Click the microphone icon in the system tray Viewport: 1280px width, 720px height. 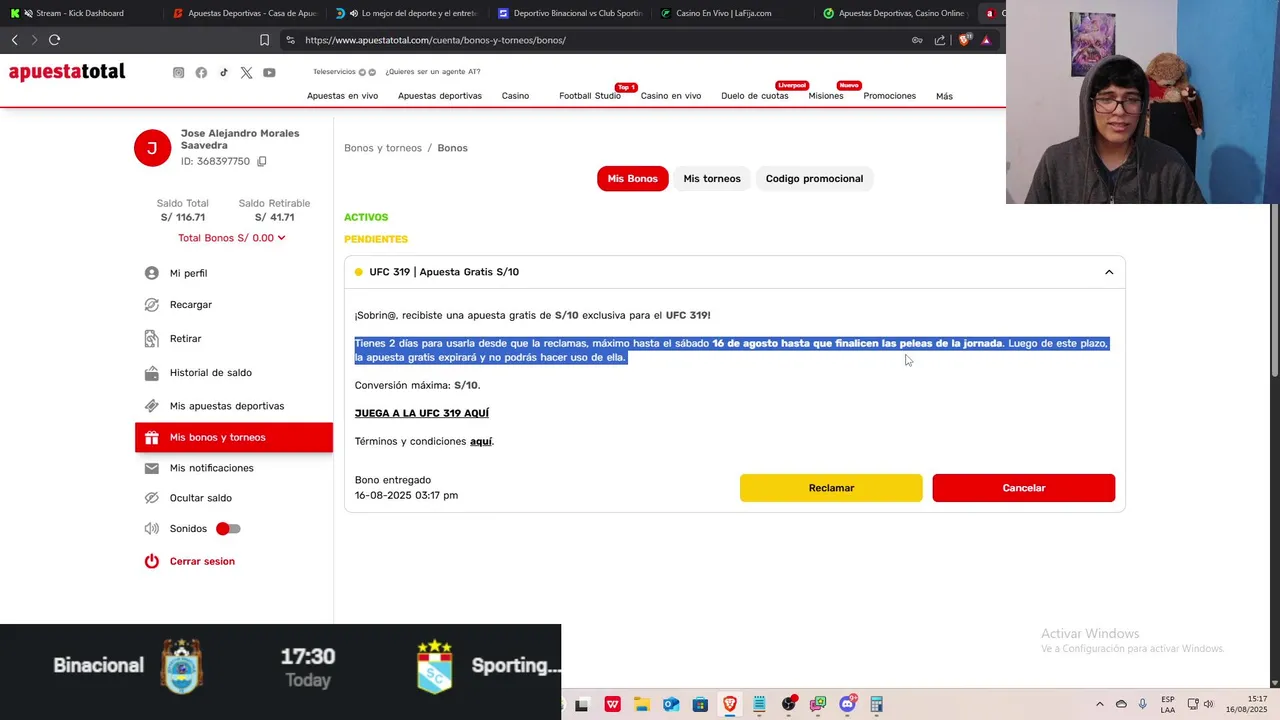(1142, 704)
